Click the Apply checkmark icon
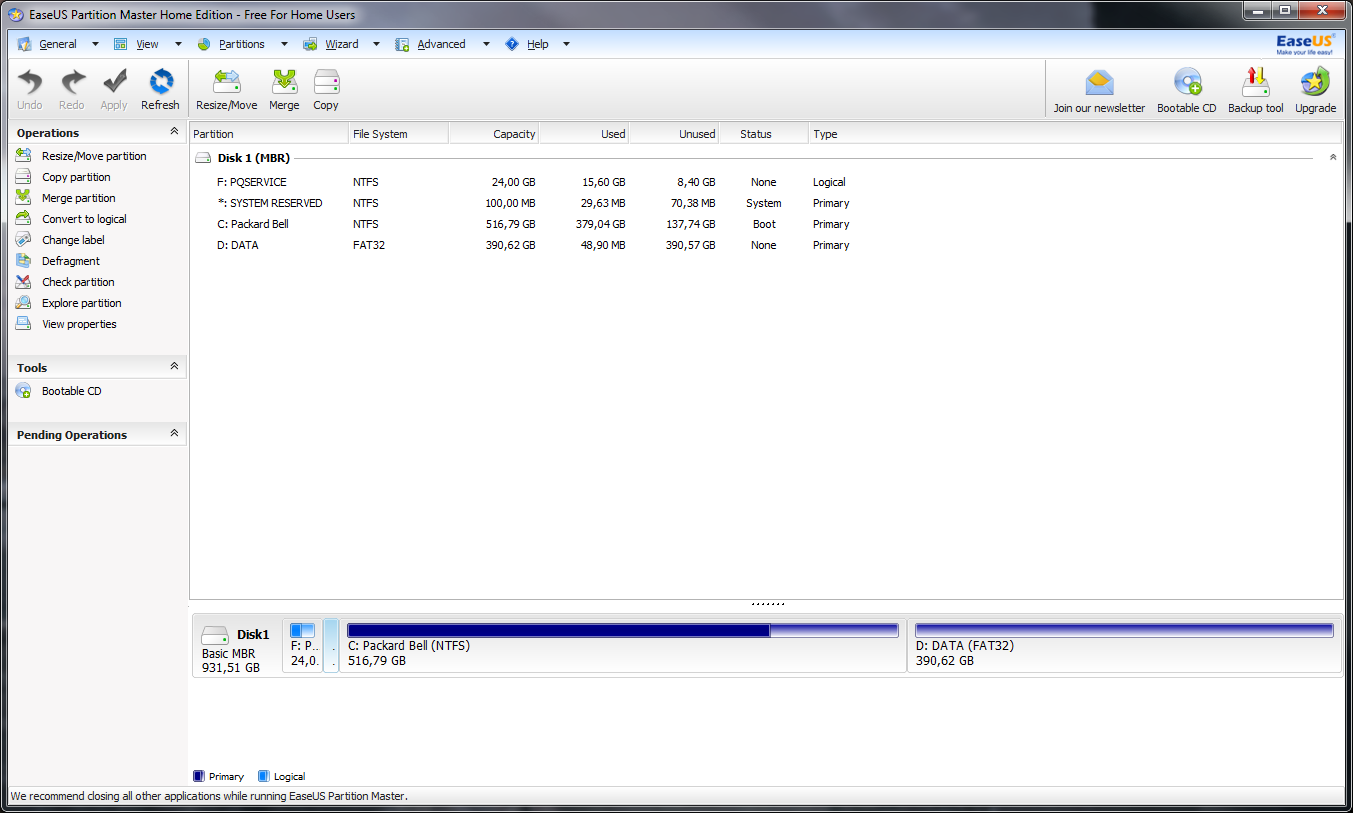This screenshot has width=1353, height=813. [x=114, y=82]
